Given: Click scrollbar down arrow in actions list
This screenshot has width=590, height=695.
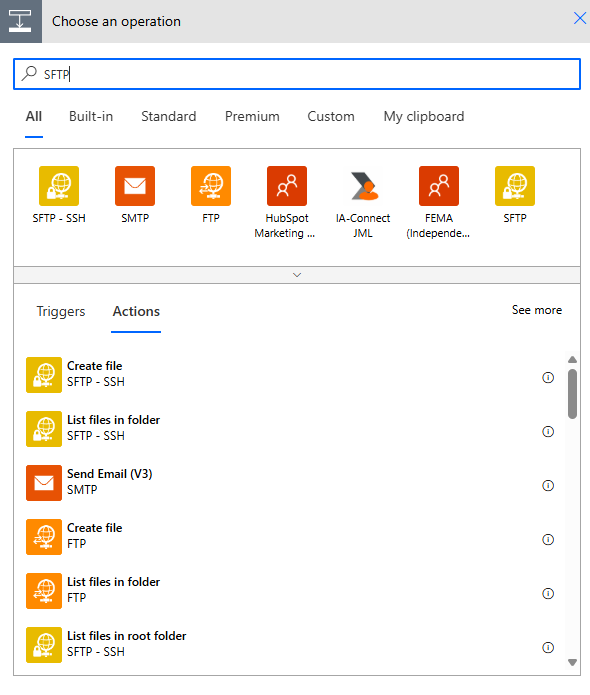Looking at the screenshot, I should [x=572, y=662].
